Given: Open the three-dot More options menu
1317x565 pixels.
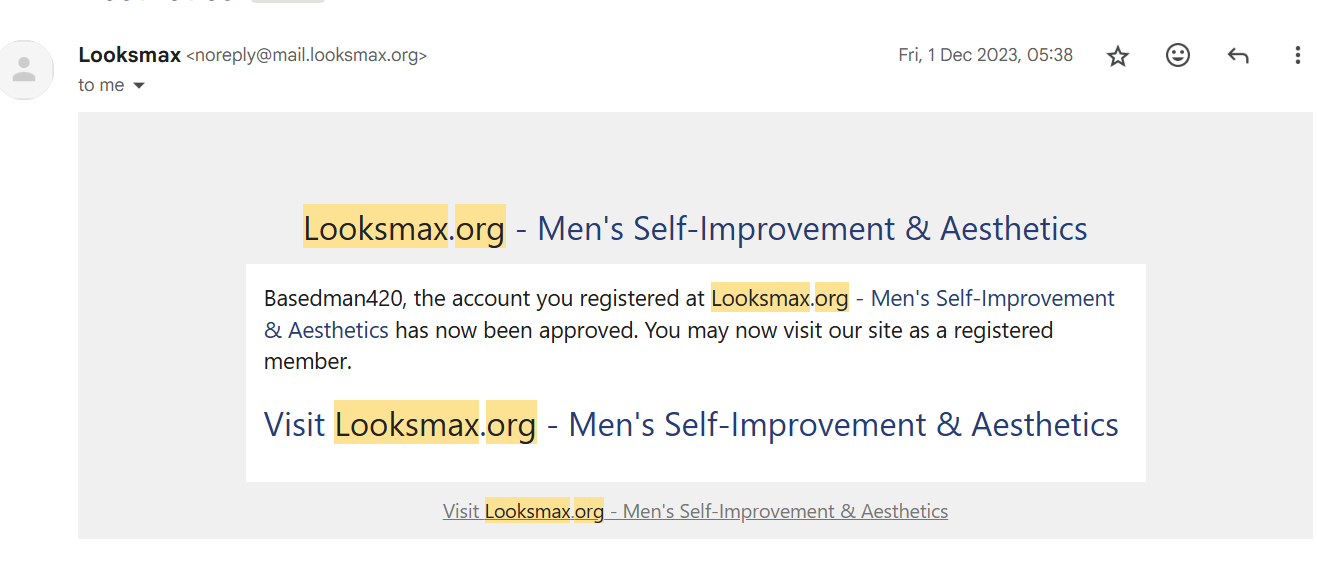Looking at the screenshot, I should (x=1297, y=56).
